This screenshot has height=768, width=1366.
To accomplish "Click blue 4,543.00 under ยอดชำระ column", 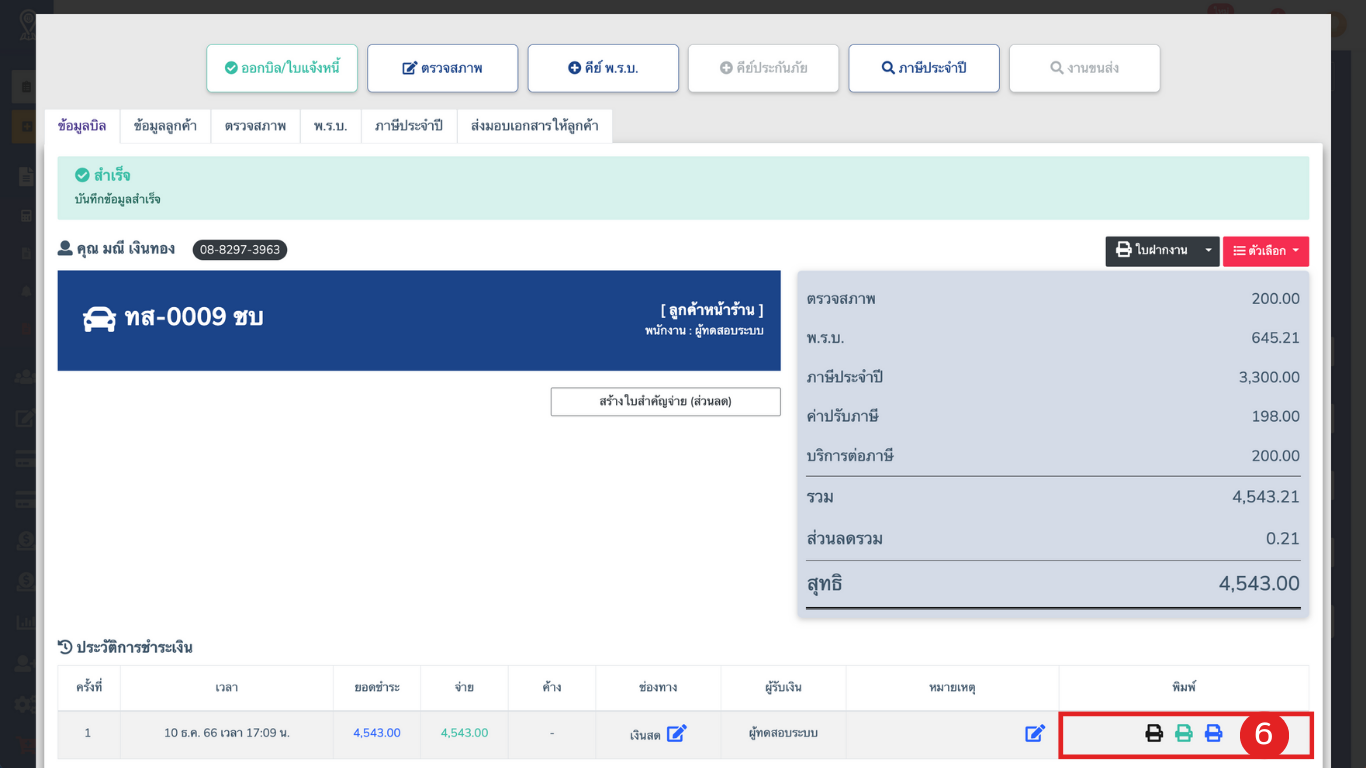I will click(377, 733).
